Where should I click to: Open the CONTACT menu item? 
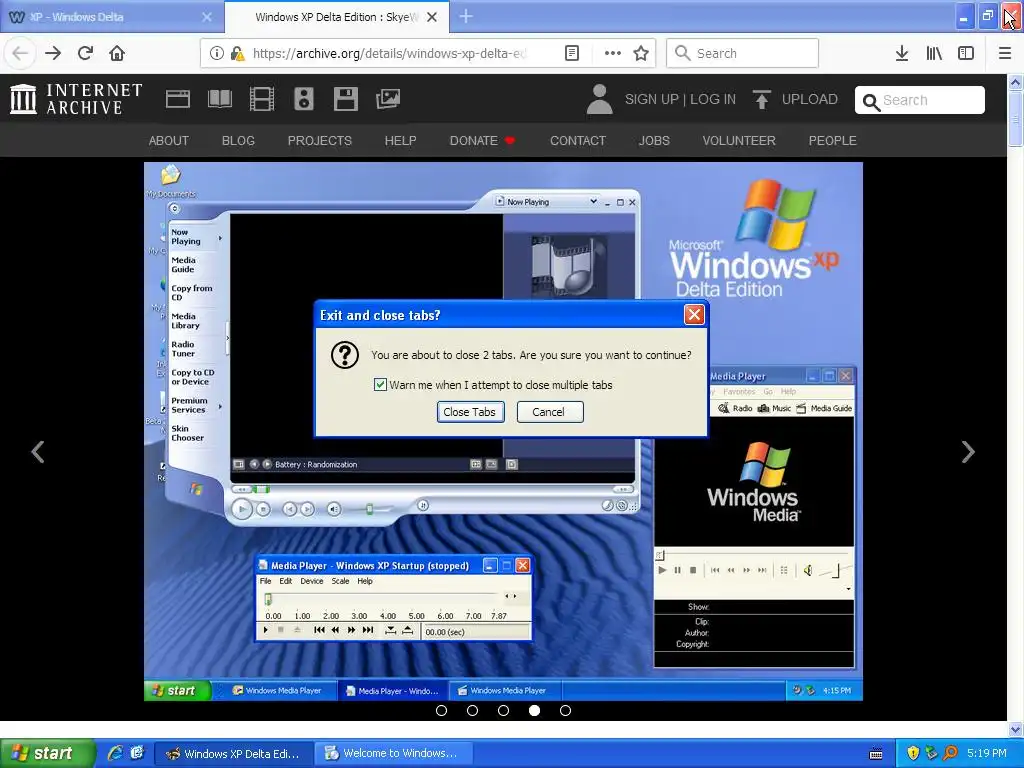tap(577, 140)
